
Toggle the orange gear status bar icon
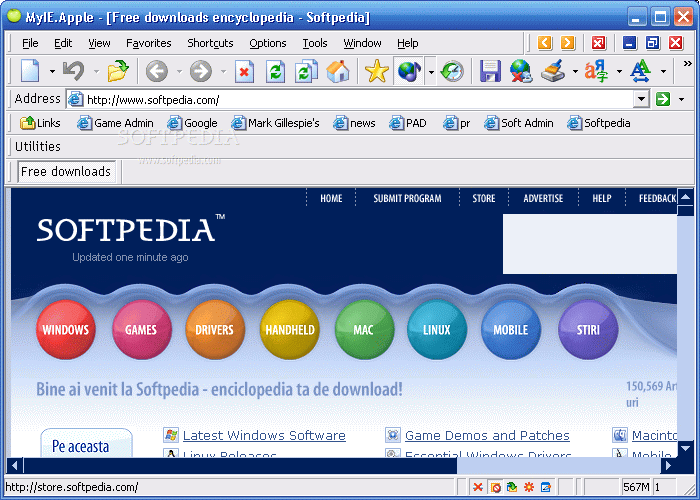pyautogui.click(x=529, y=487)
